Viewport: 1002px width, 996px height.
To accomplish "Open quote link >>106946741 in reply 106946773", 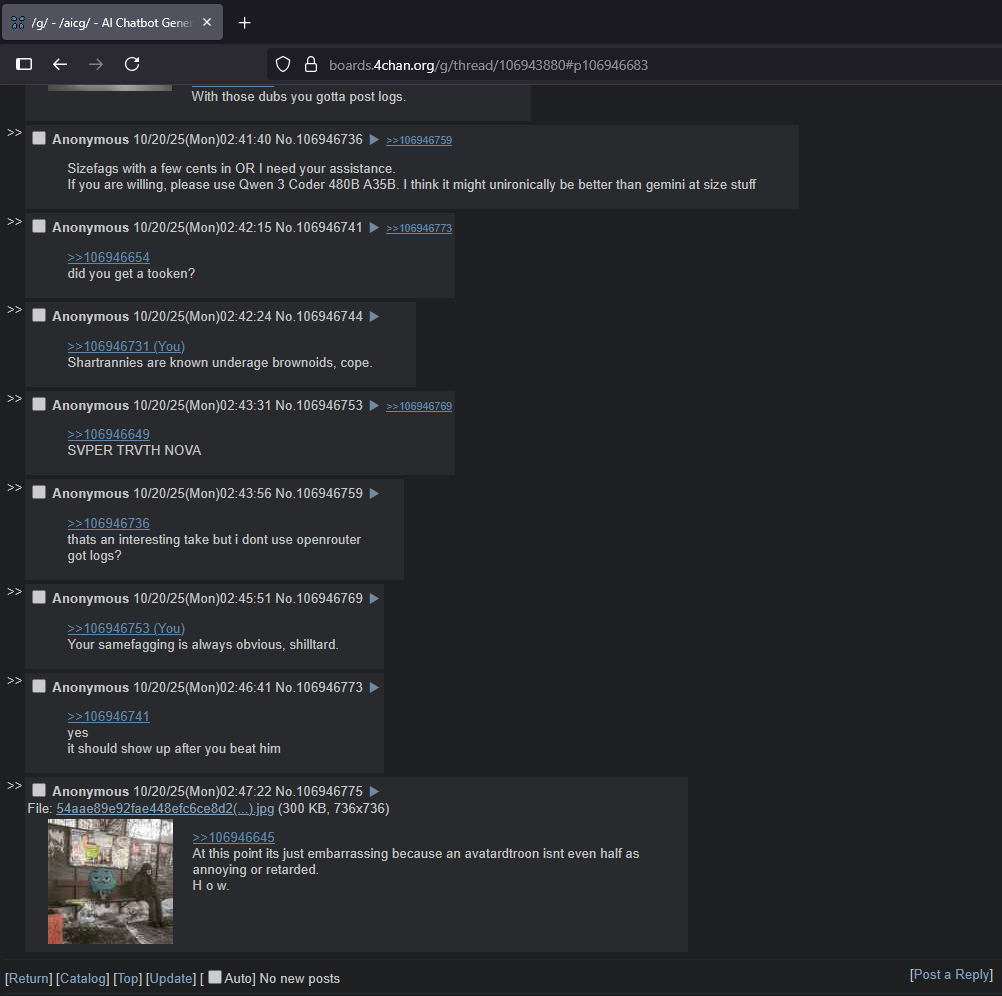I will pos(109,717).
